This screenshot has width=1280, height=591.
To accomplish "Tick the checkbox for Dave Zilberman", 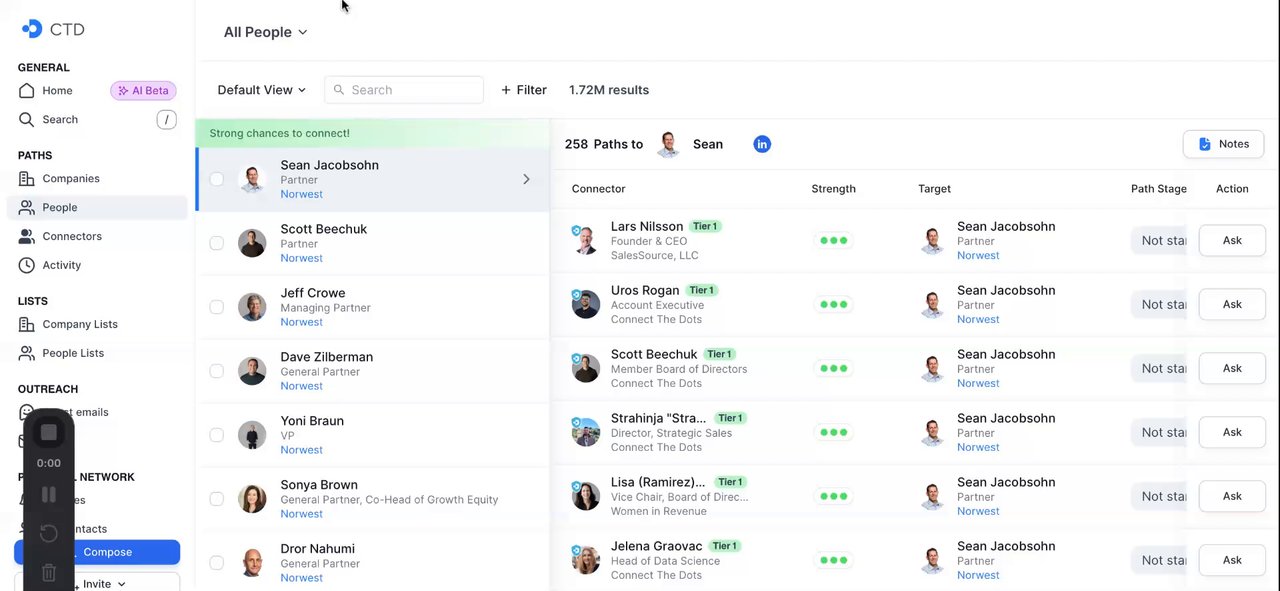I will pos(216,371).
